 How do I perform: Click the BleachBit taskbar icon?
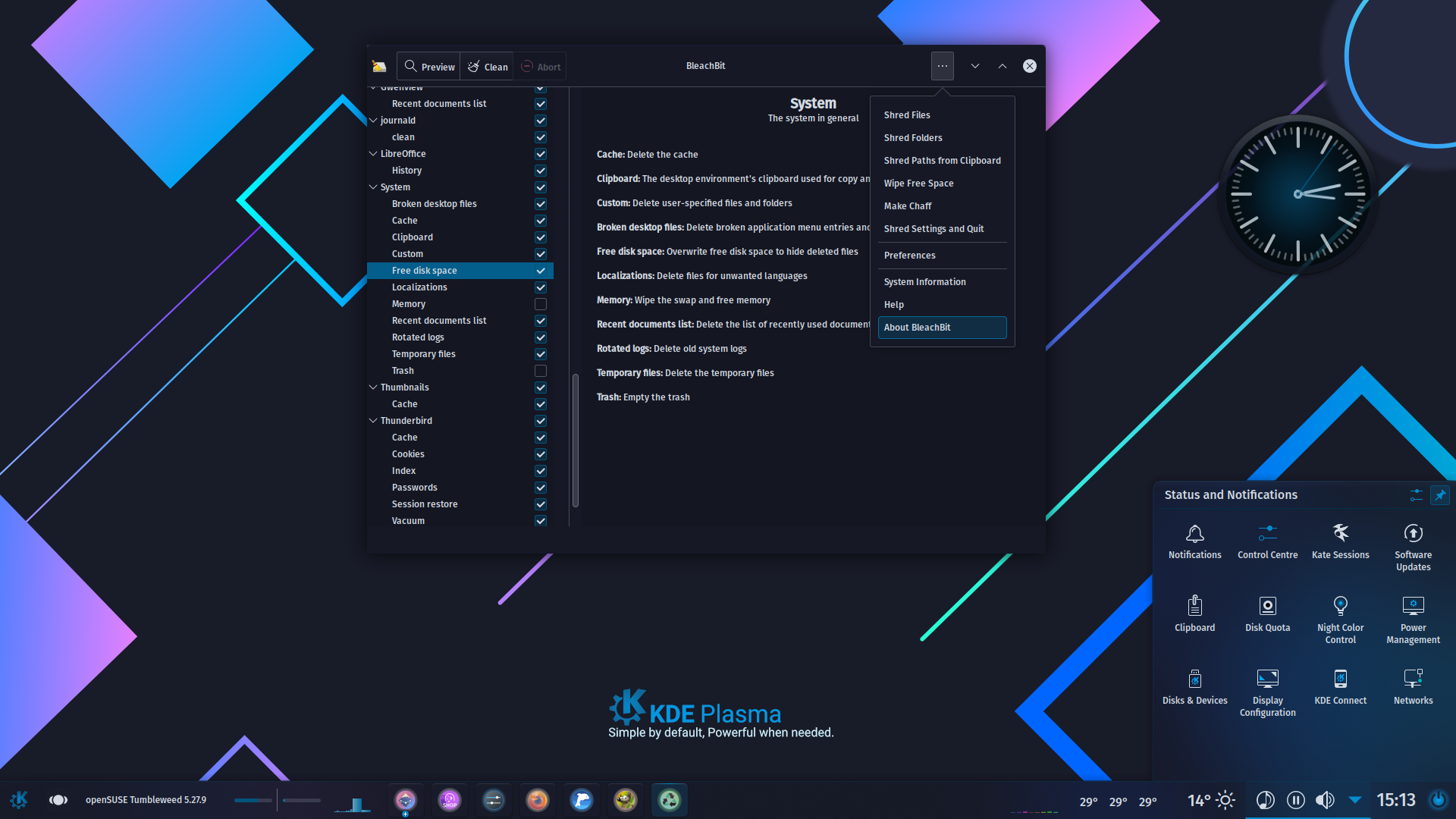tap(669, 800)
